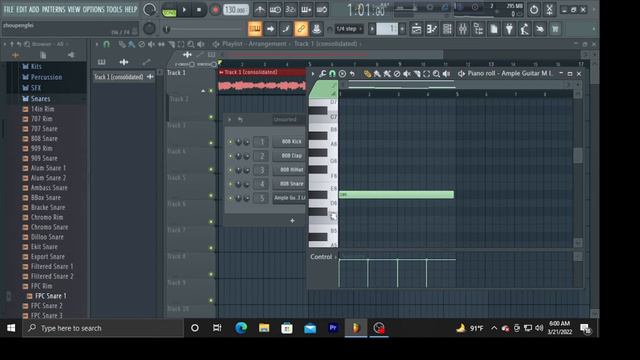Click the 130 tempo field

pos(236,9)
